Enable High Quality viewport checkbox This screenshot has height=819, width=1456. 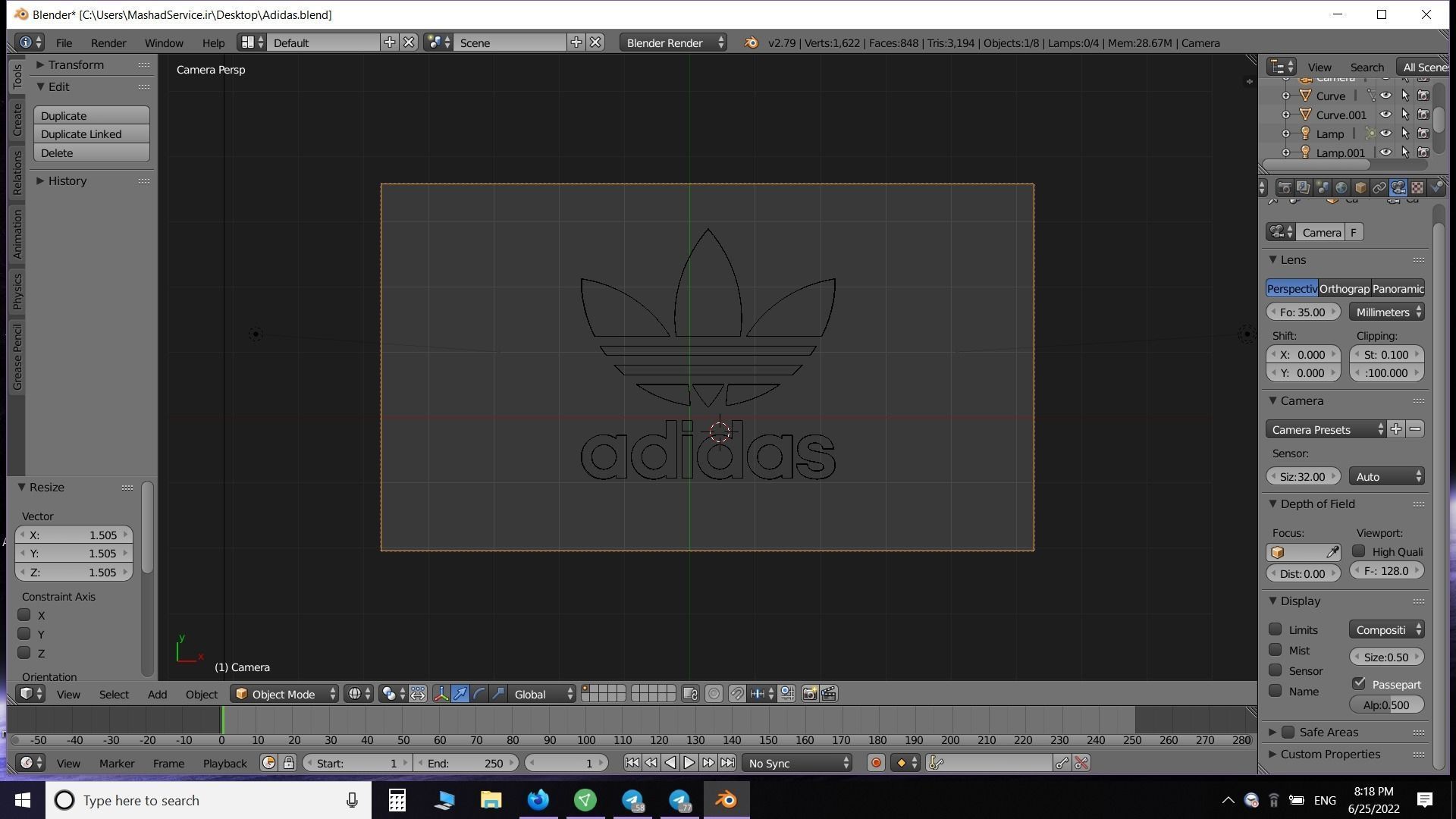(1359, 551)
